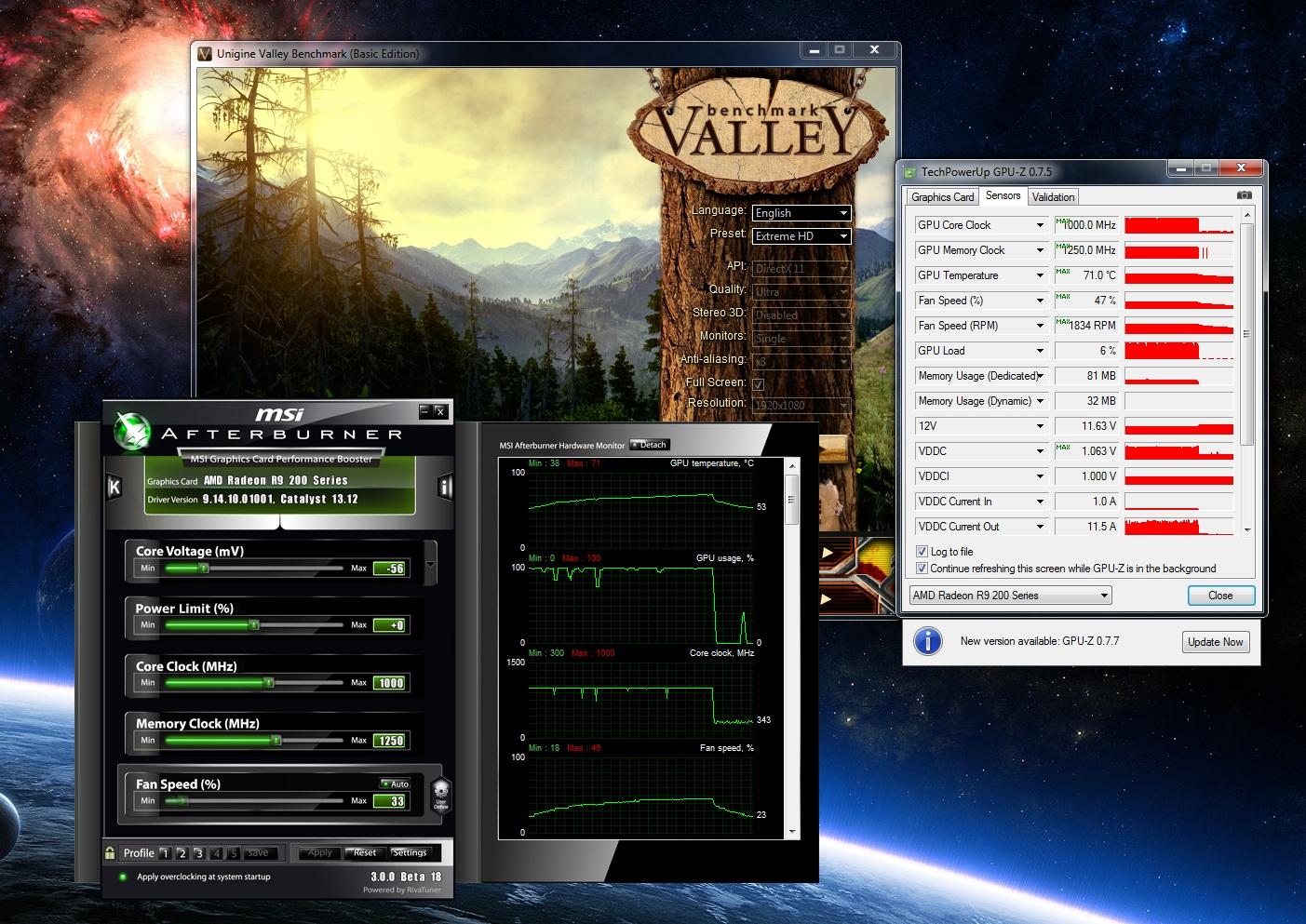Click the profile Save button in Afterburner
This screenshot has width=1306, height=924.
click(258, 852)
